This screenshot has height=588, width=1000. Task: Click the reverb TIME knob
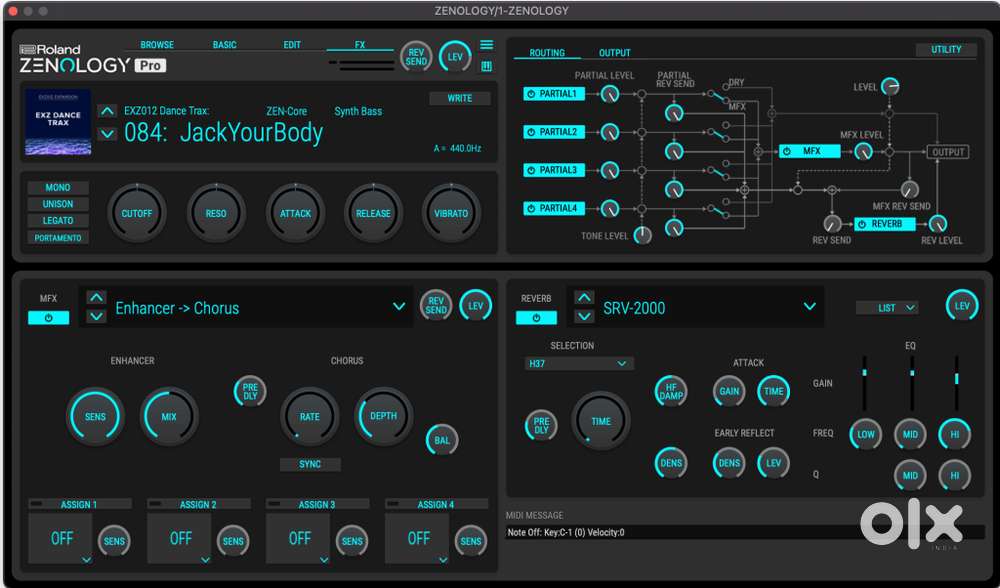pos(600,421)
